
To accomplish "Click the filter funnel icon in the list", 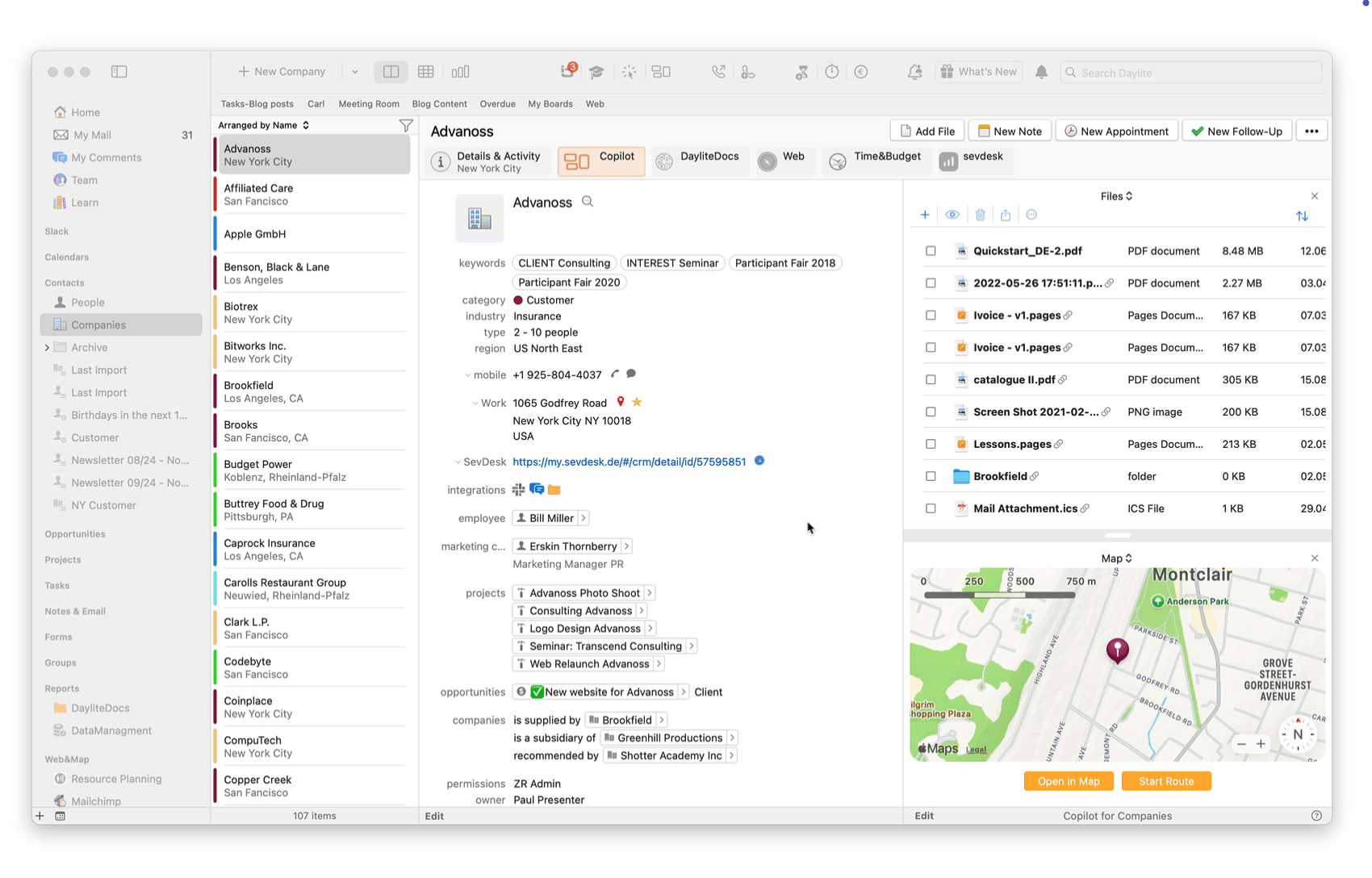I will click(x=406, y=125).
